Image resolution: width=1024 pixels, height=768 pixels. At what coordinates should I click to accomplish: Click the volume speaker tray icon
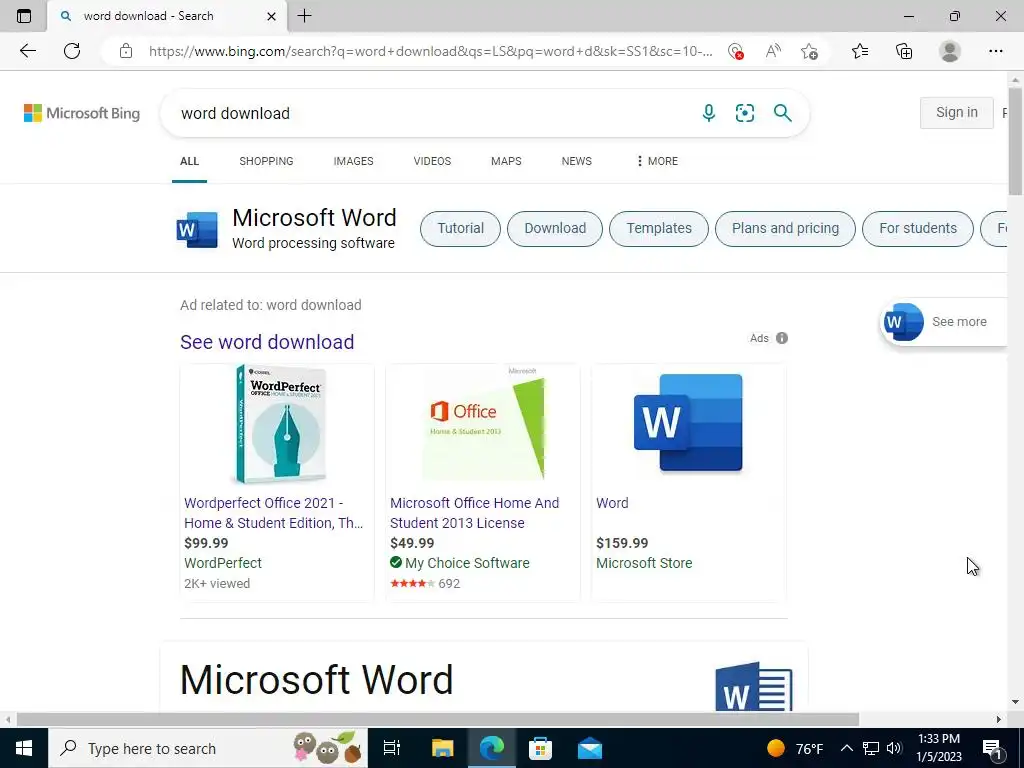pos(894,748)
